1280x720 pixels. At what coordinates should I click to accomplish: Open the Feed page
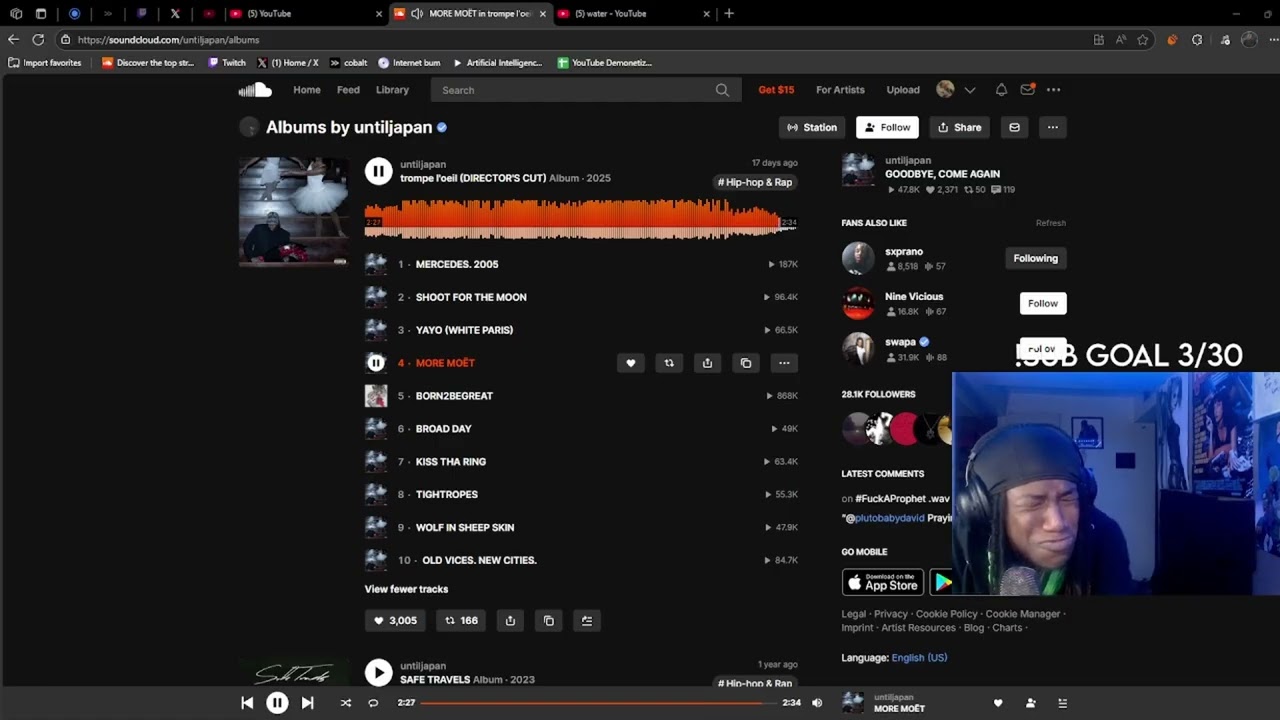click(348, 90)
